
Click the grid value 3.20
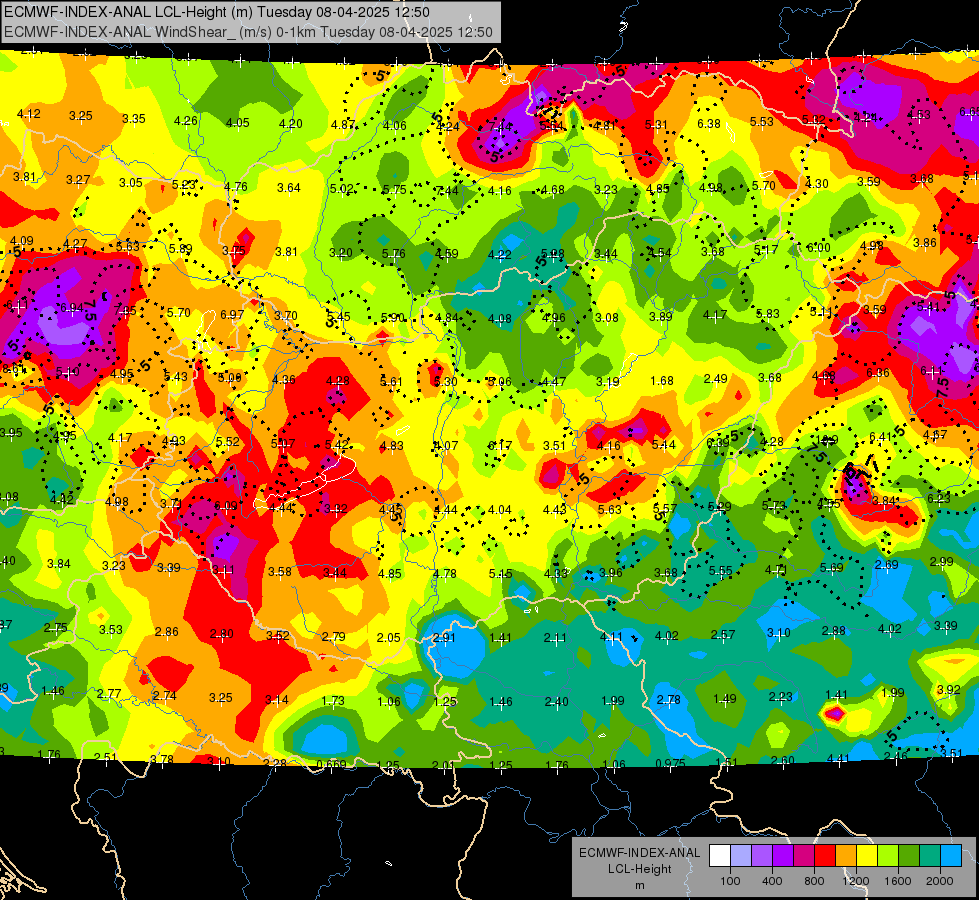340,253
